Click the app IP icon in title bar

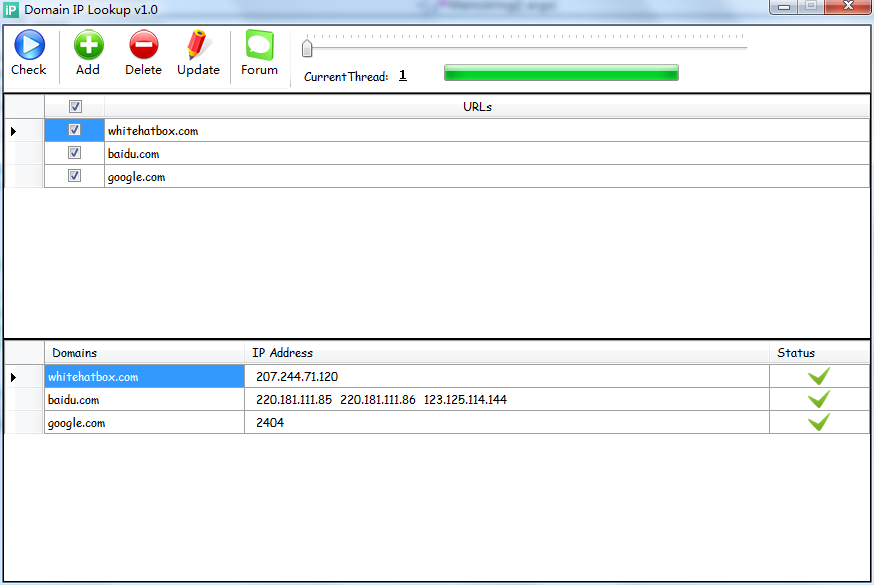point(11,10)
